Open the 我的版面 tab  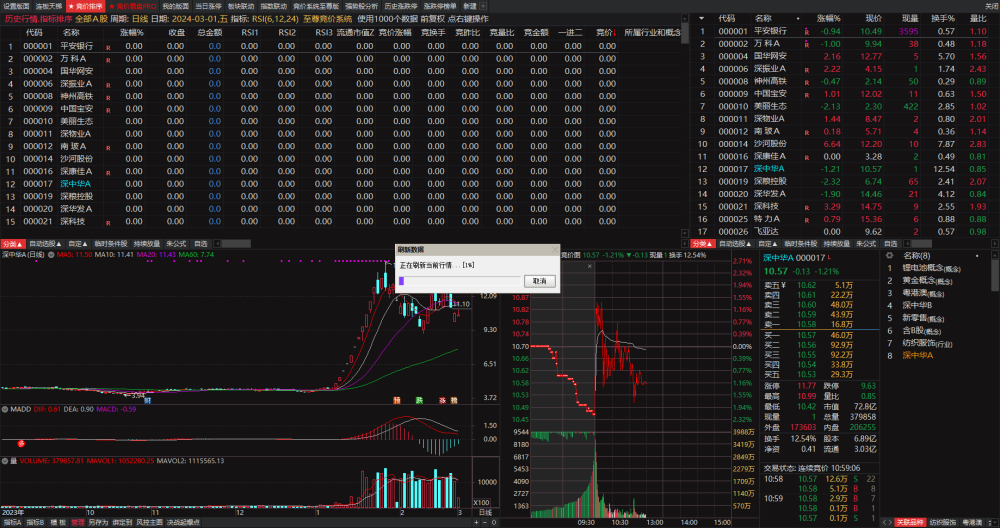tap(175, 6)
